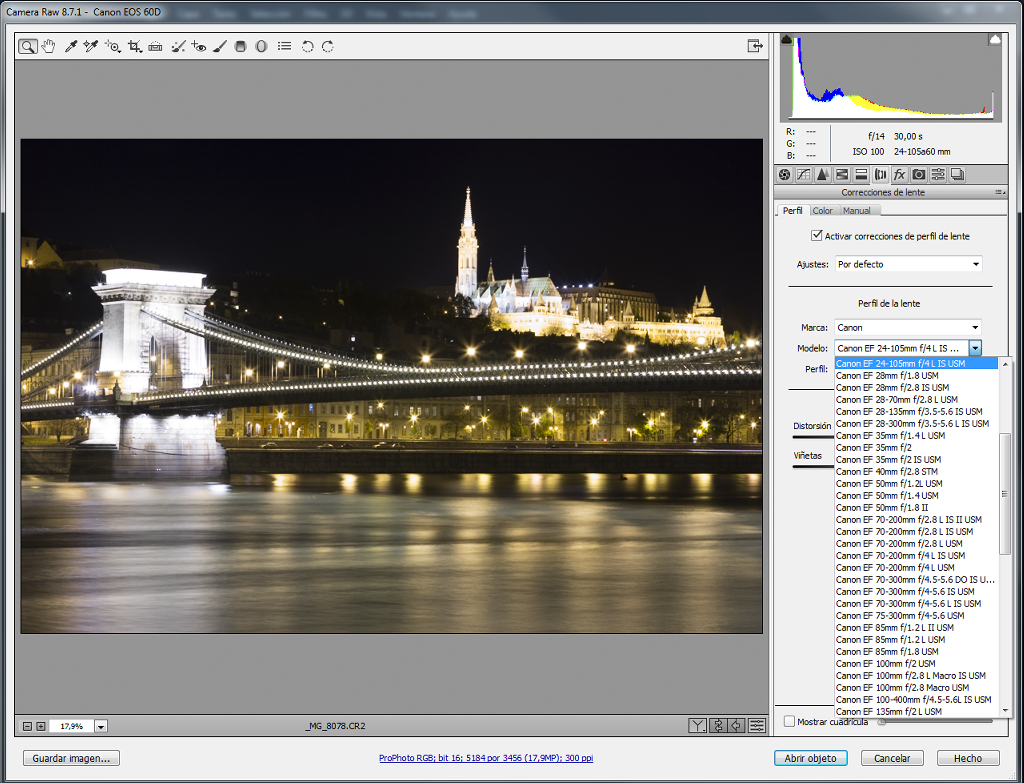Switch to the Manual tab
1024x783 pixels.
[856, 210]
